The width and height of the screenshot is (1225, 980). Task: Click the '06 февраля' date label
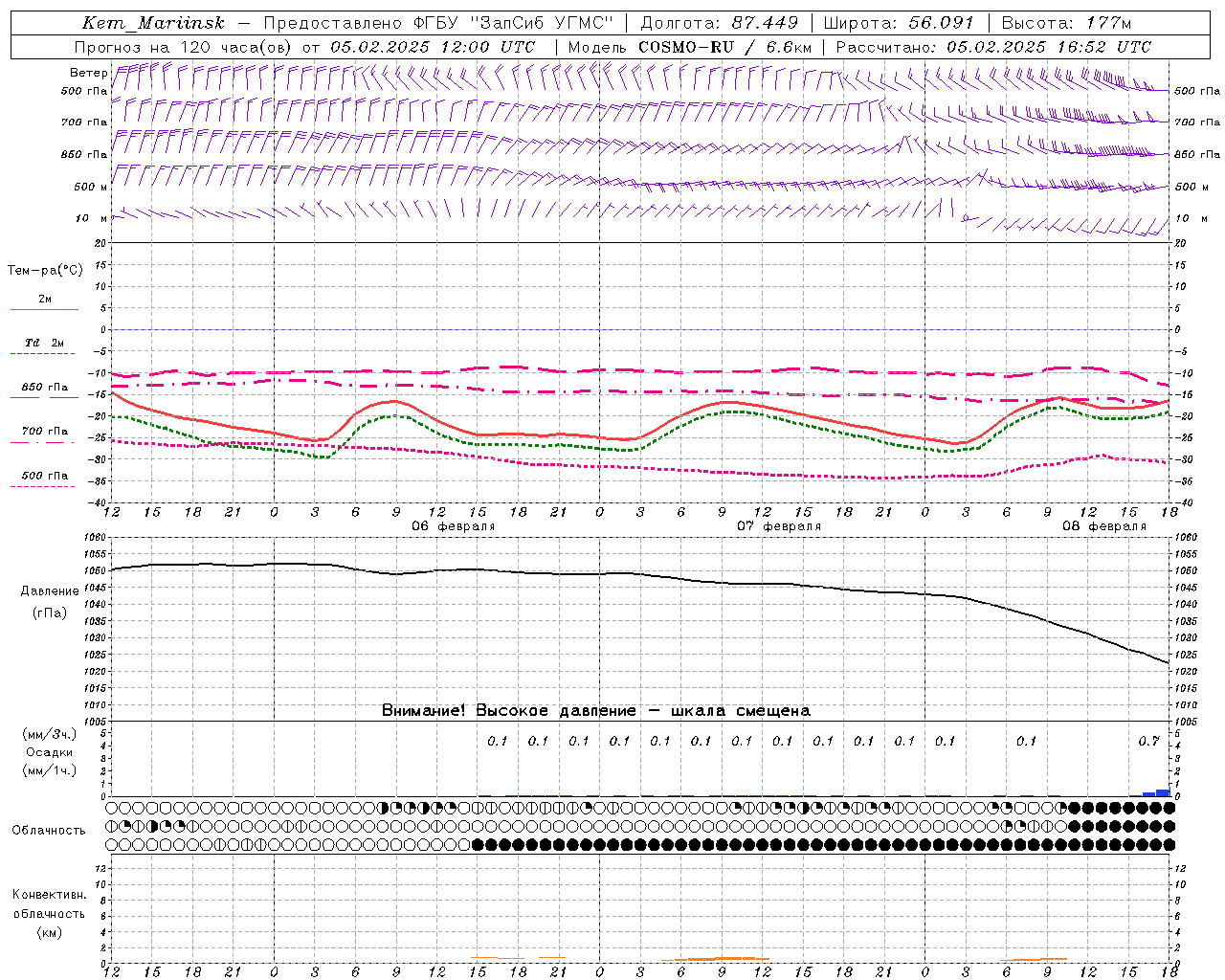(454, 526)
